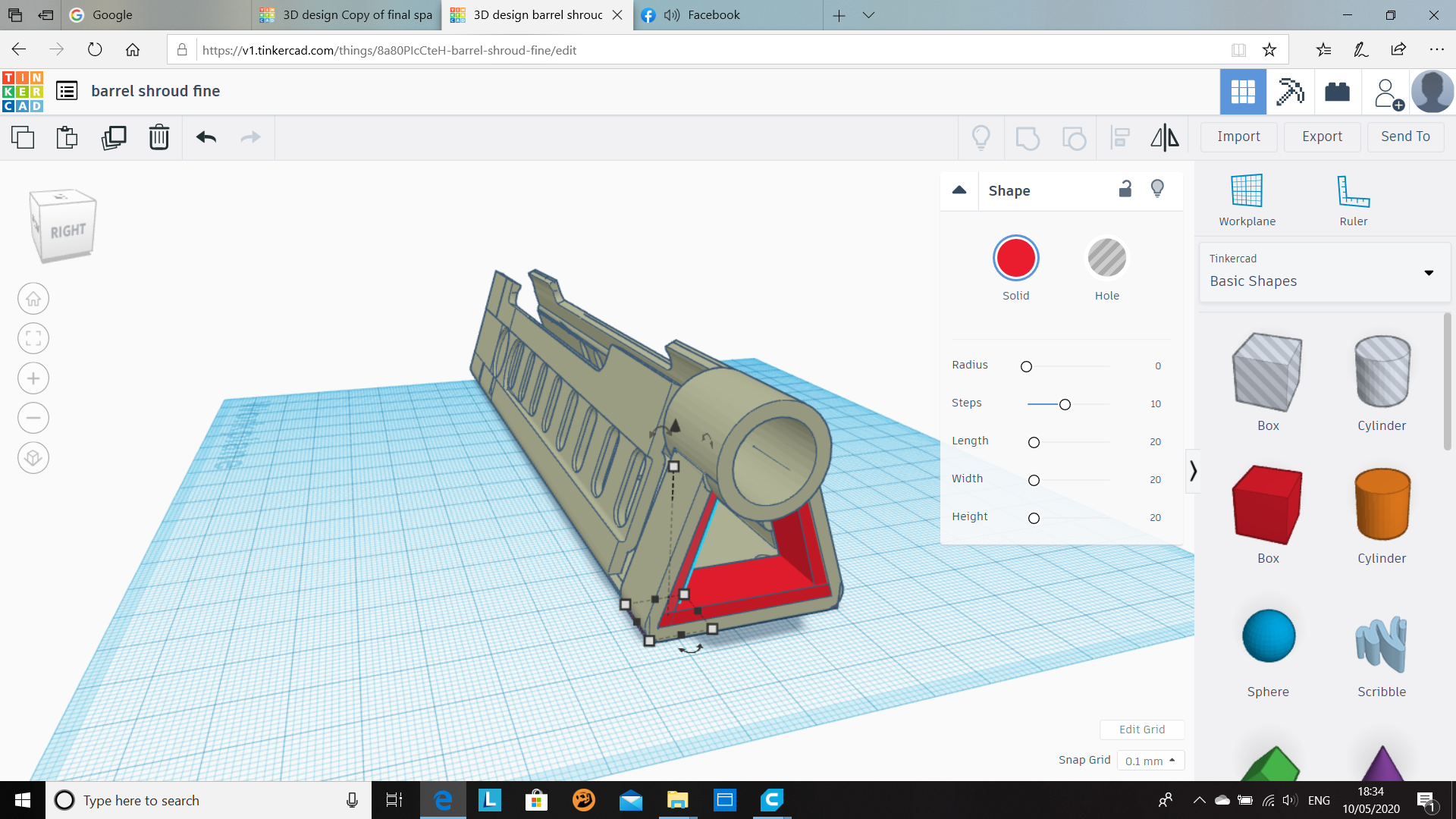Click the Group shapes icon
The image size is (1456, 819).
click(x=1028, y=138)
